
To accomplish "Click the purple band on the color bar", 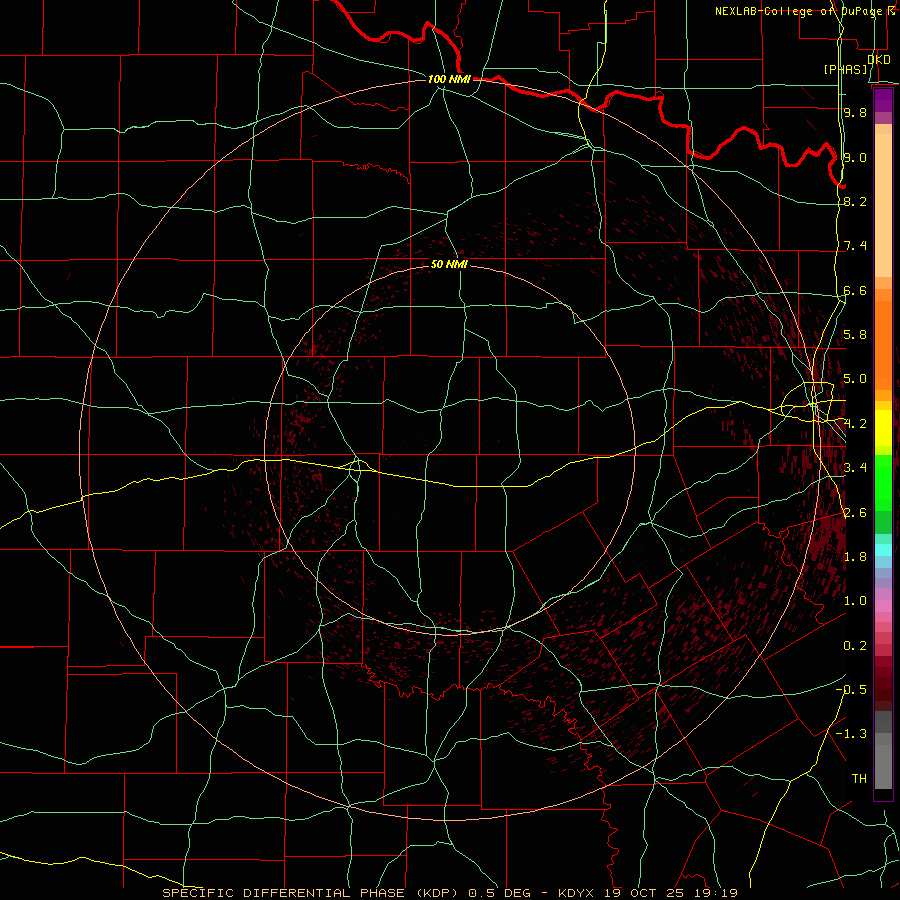I will 883,100.
